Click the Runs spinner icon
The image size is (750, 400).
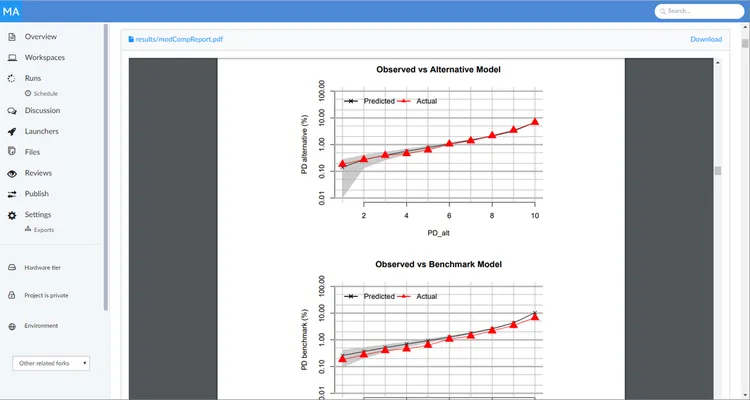12,78
